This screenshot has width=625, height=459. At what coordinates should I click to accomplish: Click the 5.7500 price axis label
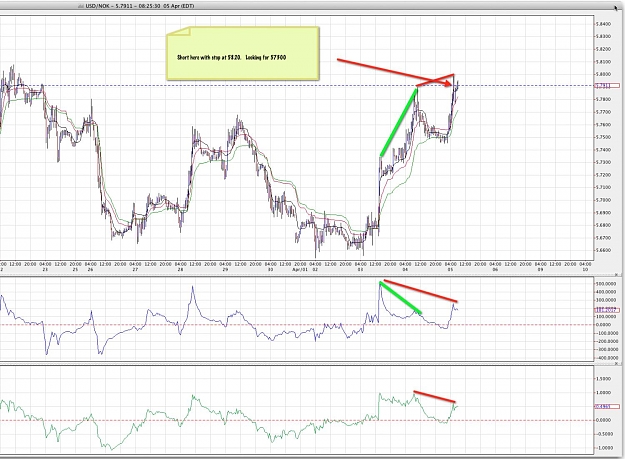coord(604,137)
